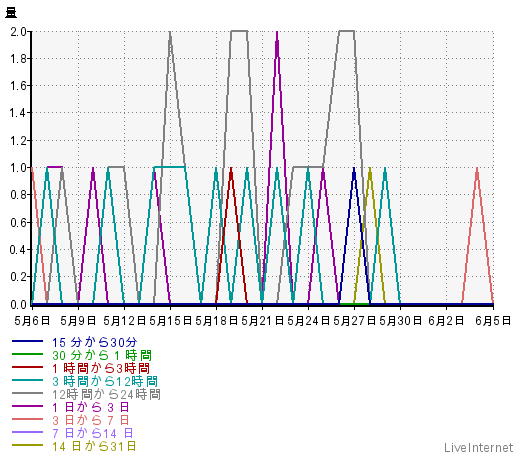Click the 2.0 value on the vertical axis
Screen dimensions: 520x457
pos(18,32)
